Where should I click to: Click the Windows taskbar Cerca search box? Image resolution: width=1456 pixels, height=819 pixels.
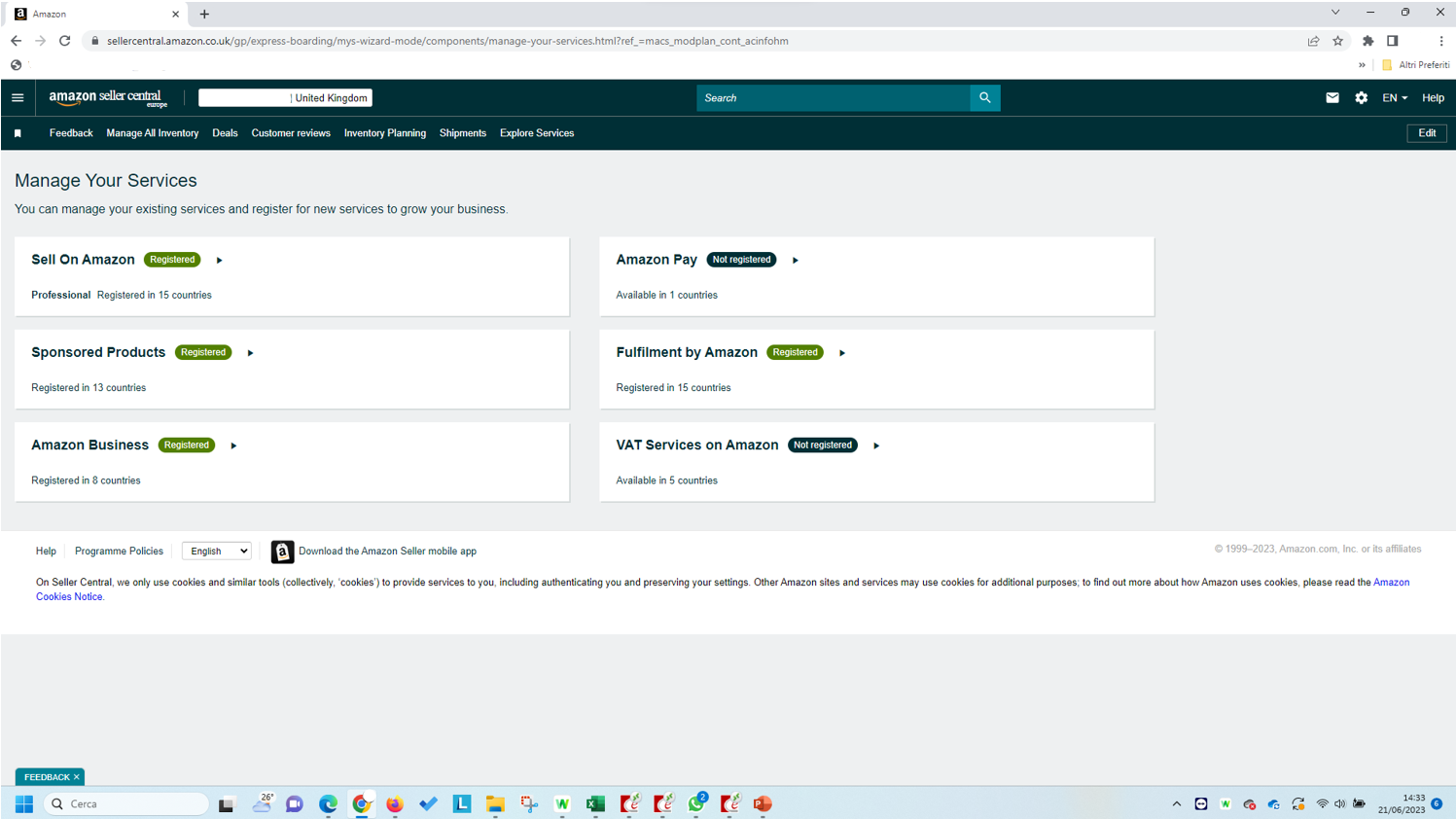tap(126, 803)
